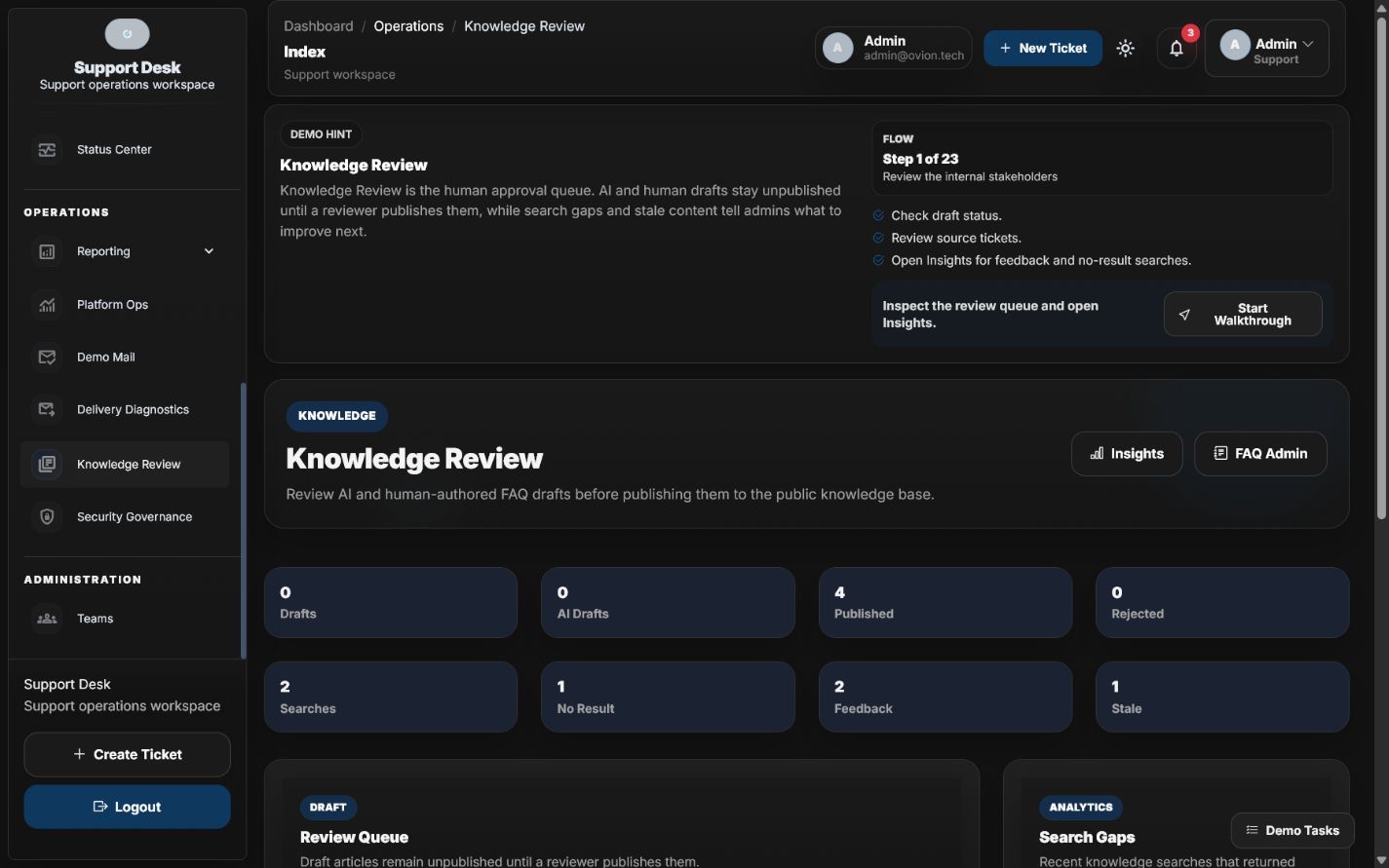This screenshot has width=1389, height=868.
Task: Click the Admin Support profile avatar
Action: [x=1235, y=45]
